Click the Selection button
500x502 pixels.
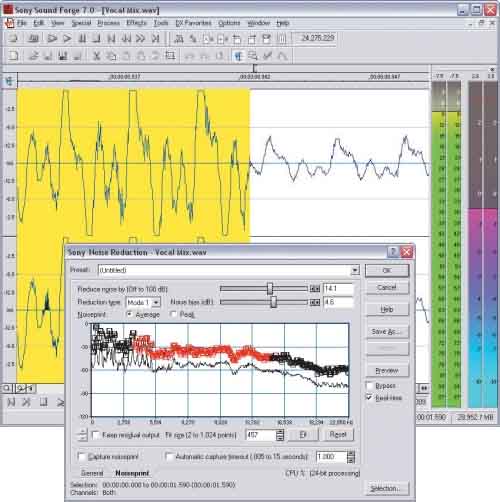pos(386,488)
